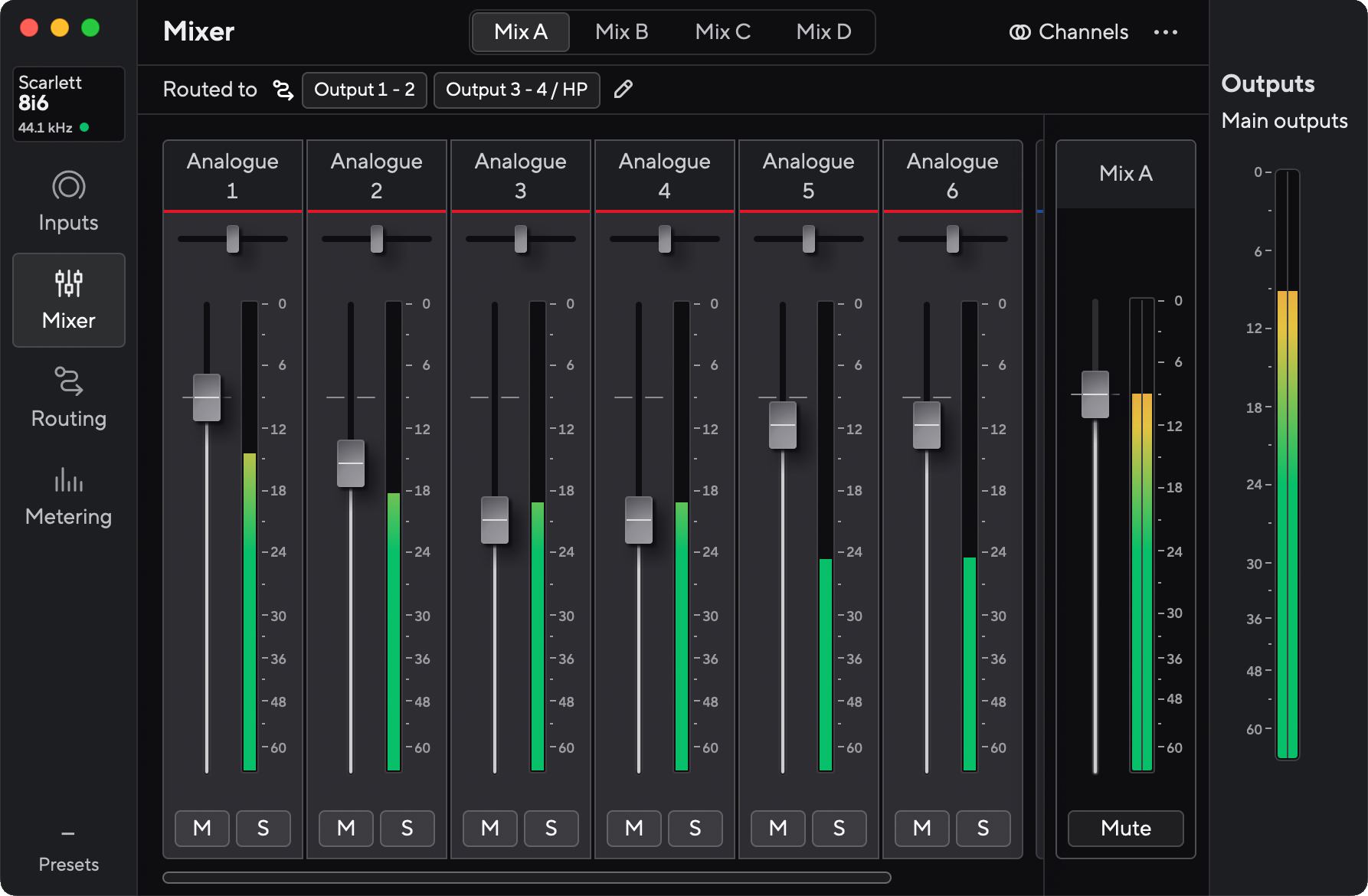Select the Analogue 2 channel name

(x=377, y=175)
